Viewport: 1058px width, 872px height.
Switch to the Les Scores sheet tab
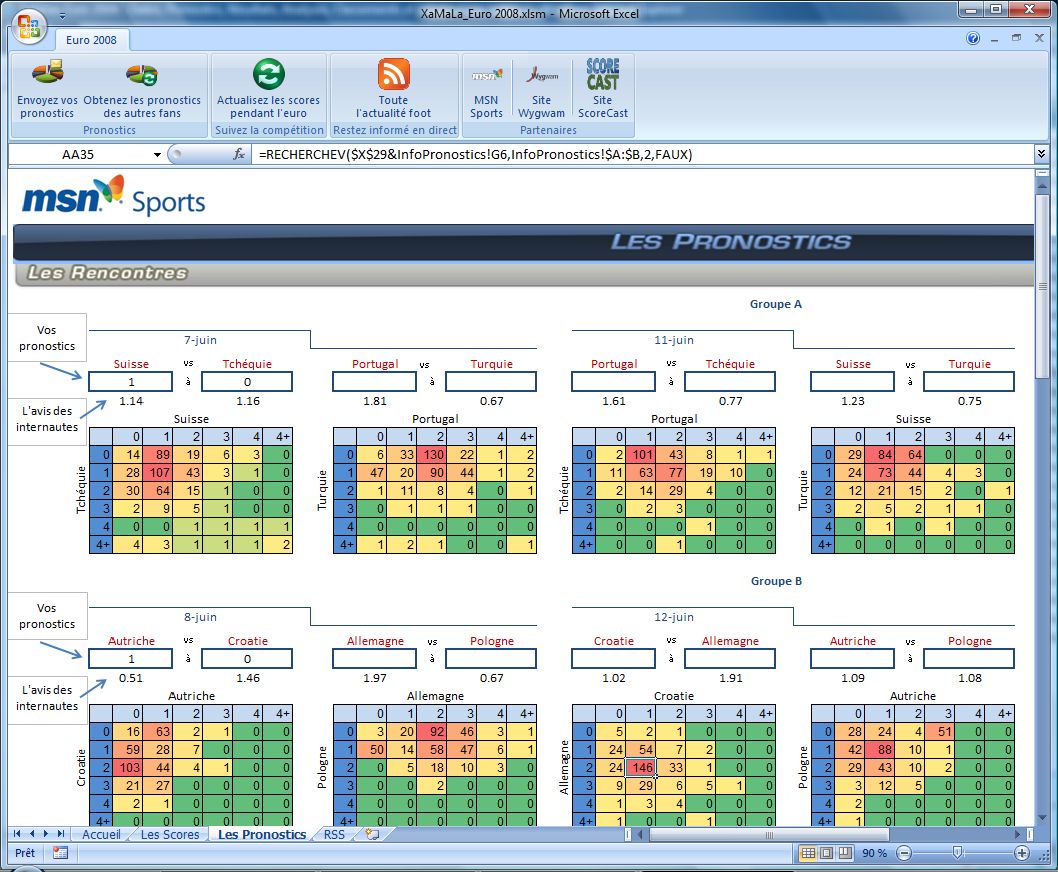170,834
